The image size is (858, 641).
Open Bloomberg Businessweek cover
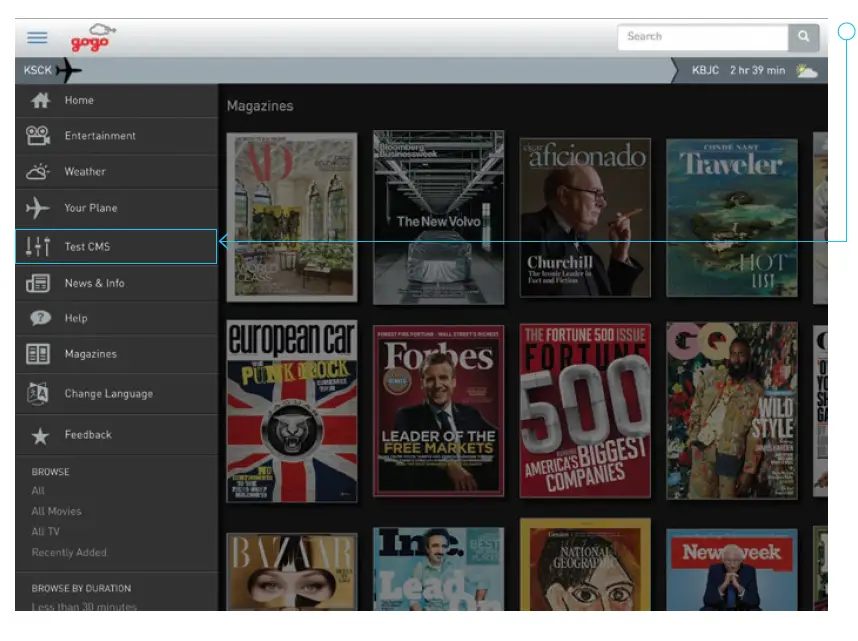point(438,217)
